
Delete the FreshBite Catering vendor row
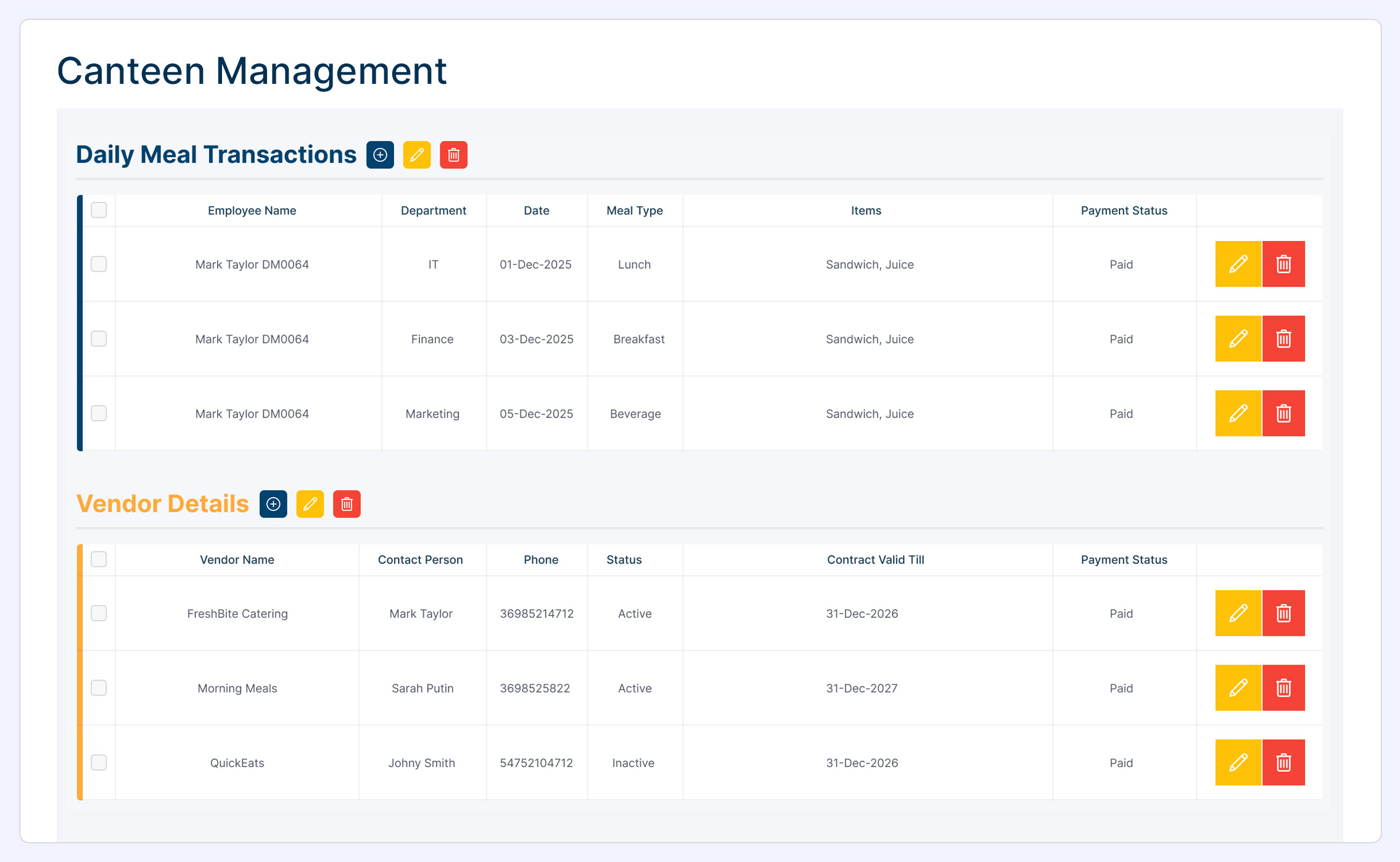pyautogui.click(x=1283, y=613)
